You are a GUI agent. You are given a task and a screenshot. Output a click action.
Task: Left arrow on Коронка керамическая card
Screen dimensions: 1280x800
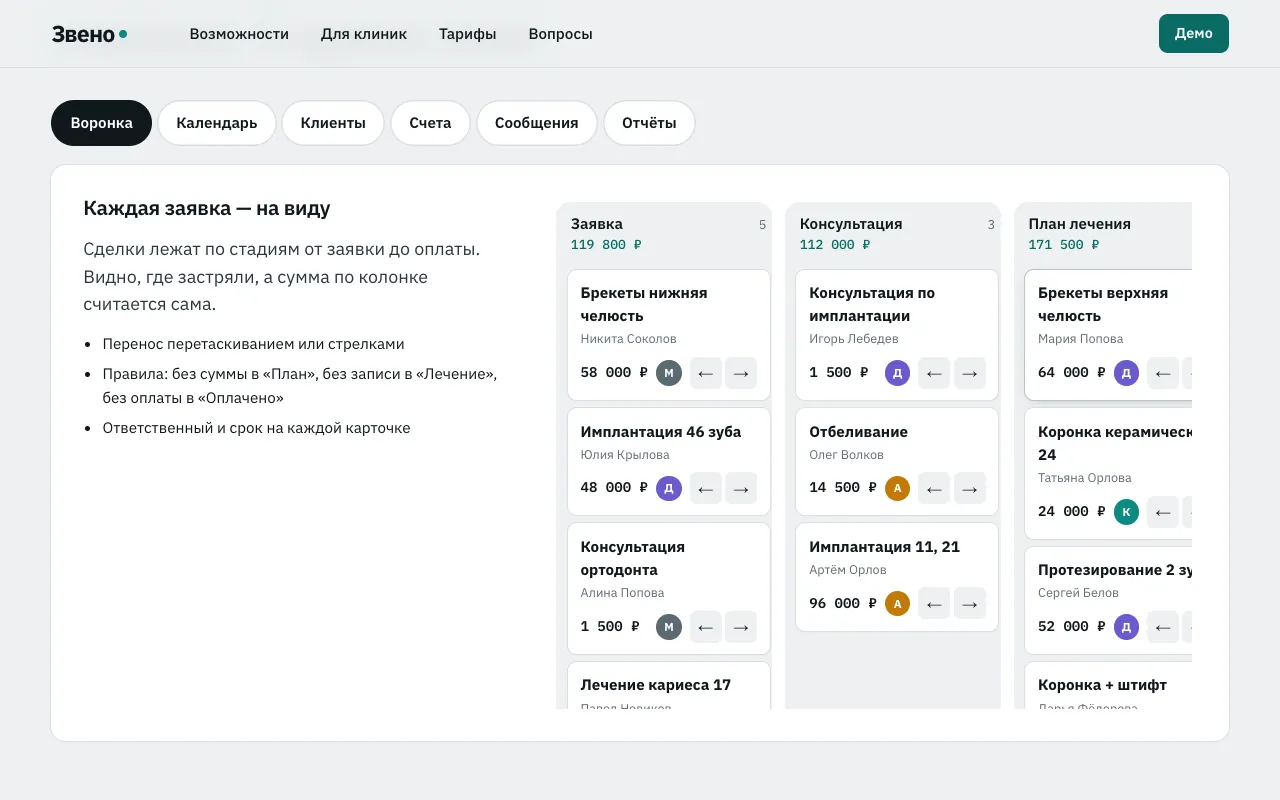1163,512
